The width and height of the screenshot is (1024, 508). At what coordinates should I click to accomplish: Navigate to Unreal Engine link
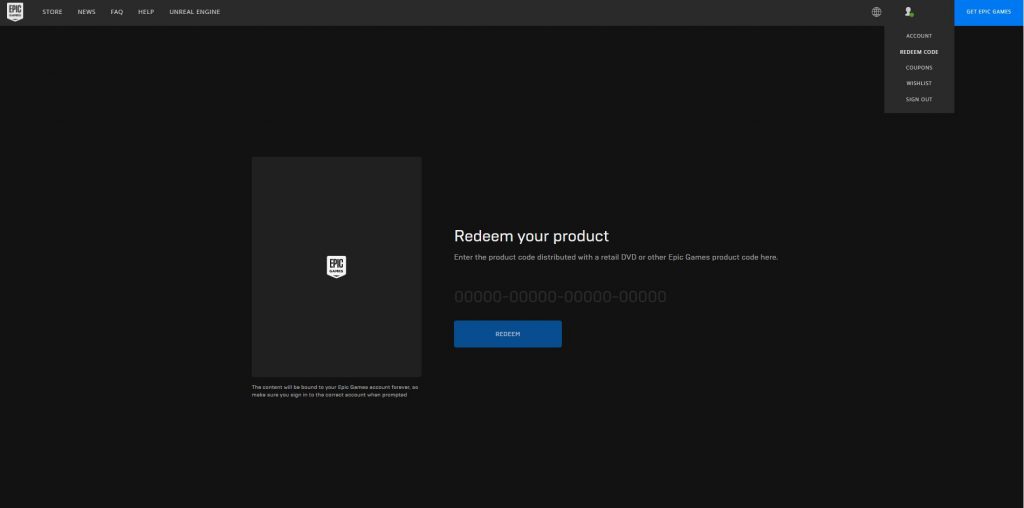coord(196,12)
